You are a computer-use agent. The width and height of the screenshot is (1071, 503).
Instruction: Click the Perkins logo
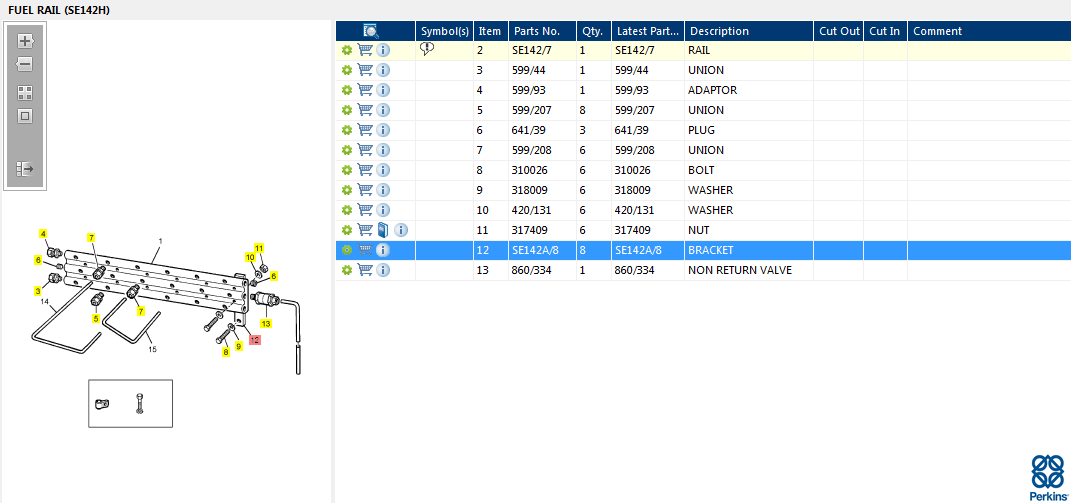pos(1048,478)
